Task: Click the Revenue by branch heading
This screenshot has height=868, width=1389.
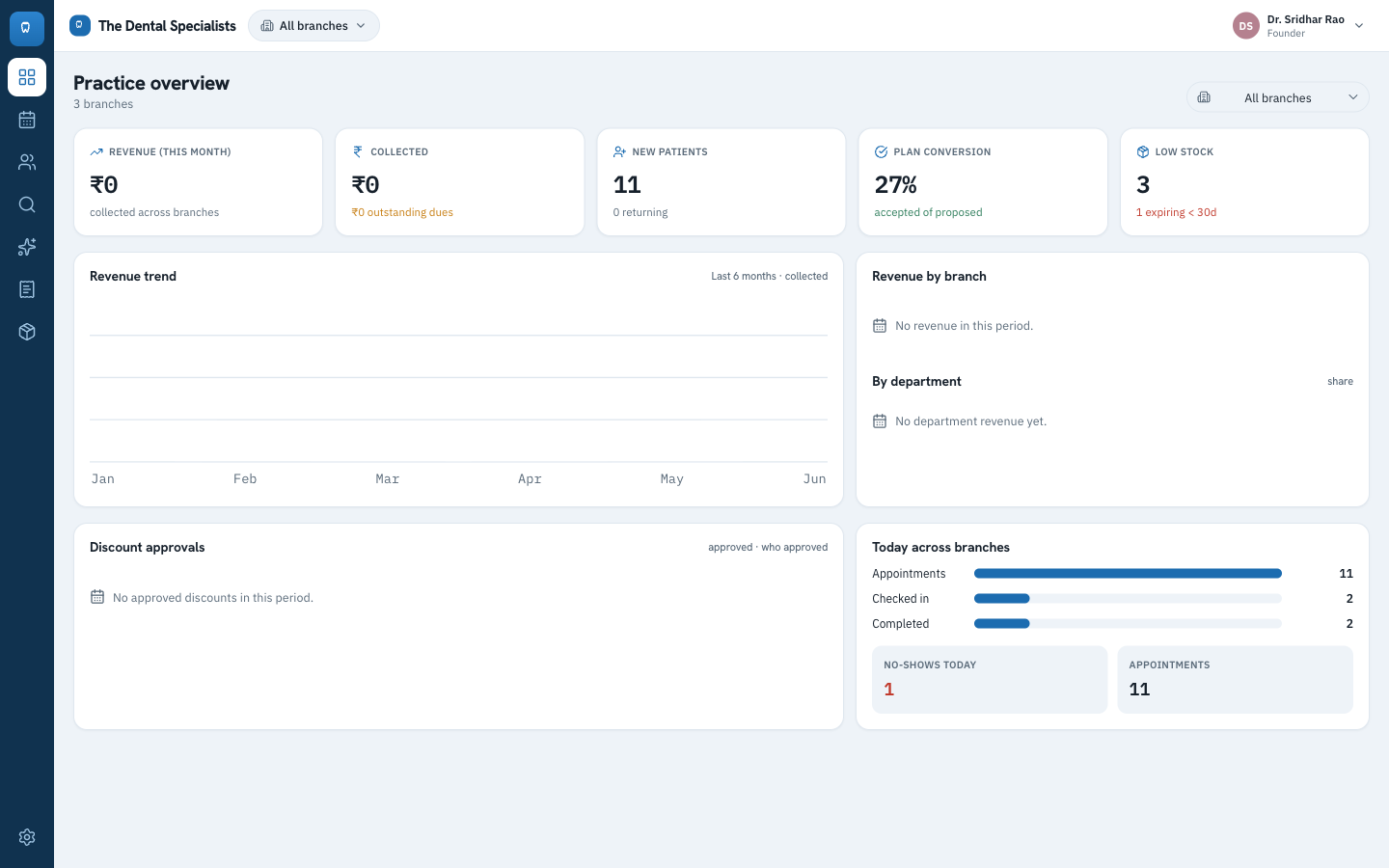Action: [929, 276]
